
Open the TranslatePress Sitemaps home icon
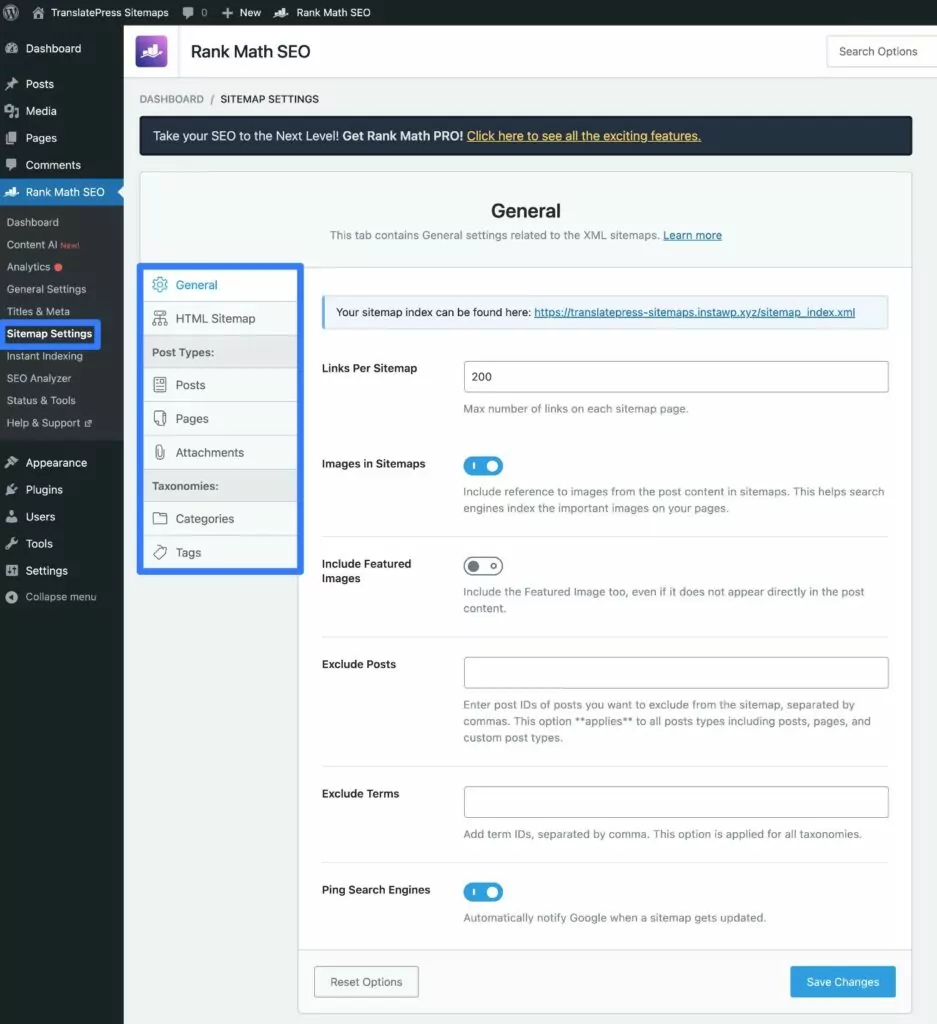[x=38, y=12]
